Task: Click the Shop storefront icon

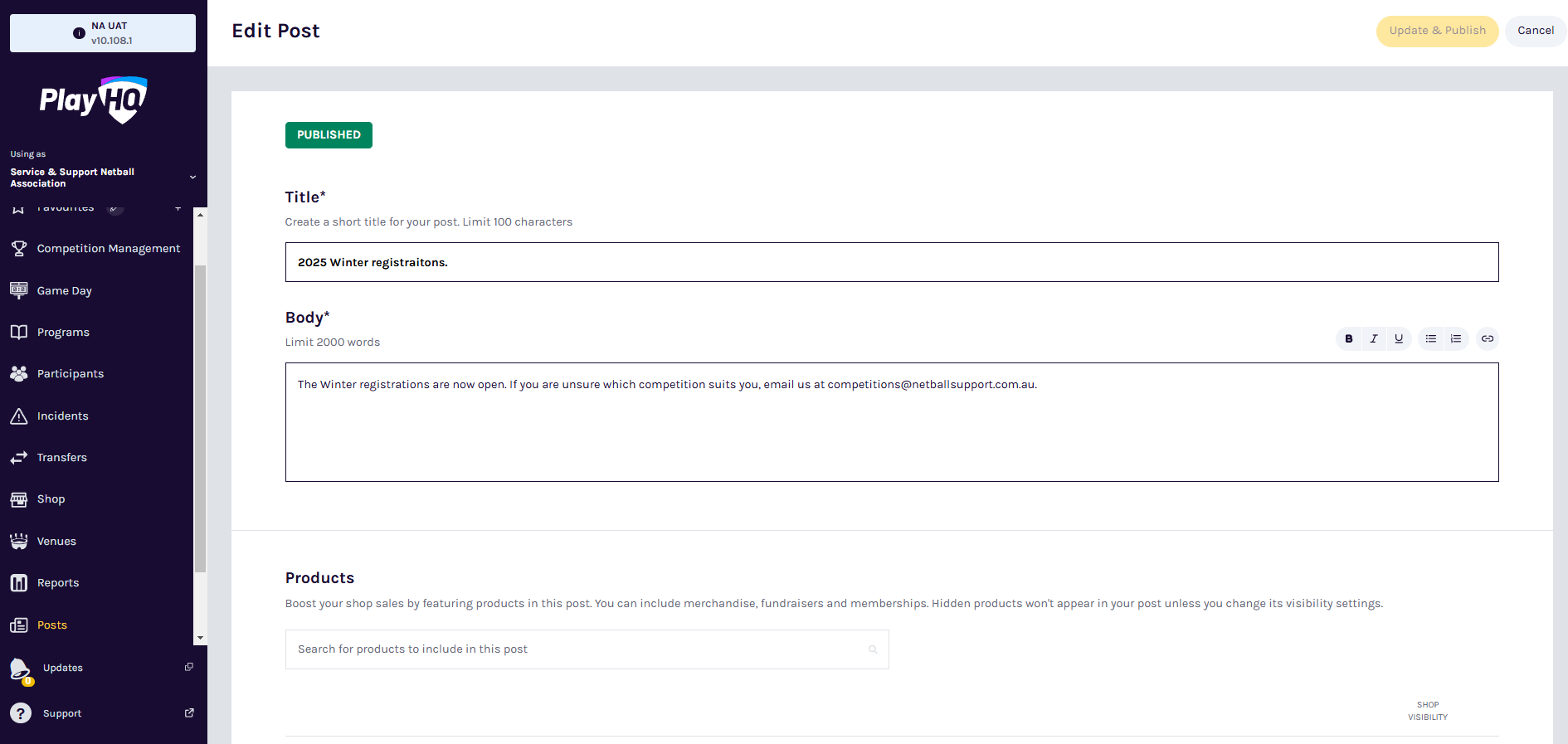Action: coord(19,499)
